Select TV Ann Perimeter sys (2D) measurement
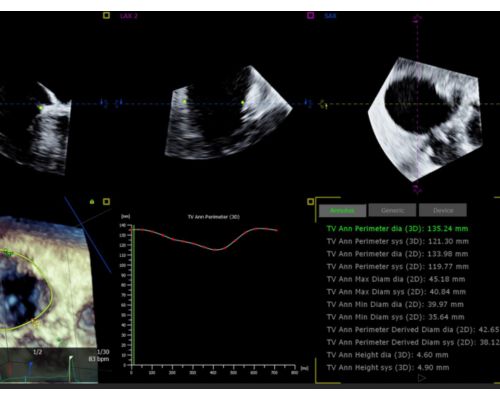This screenshot has width=500, height=400. pyautogui.click(x=398, y=267)
